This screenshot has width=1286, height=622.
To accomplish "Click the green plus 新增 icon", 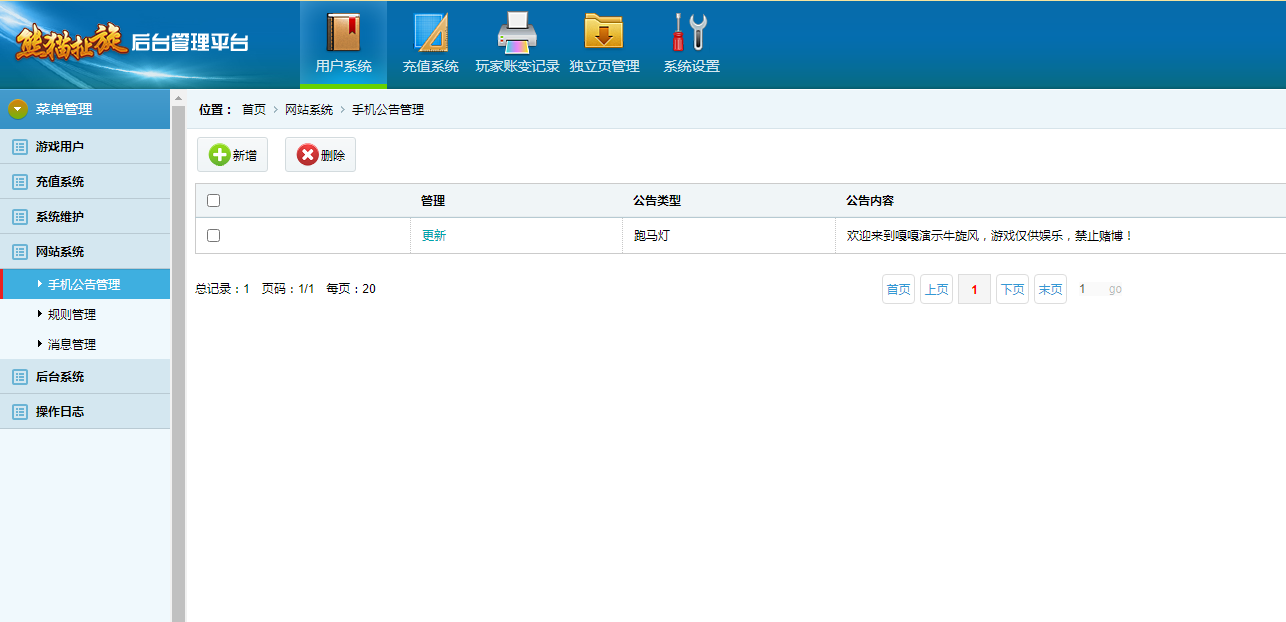I will click(x=219, y=155).
